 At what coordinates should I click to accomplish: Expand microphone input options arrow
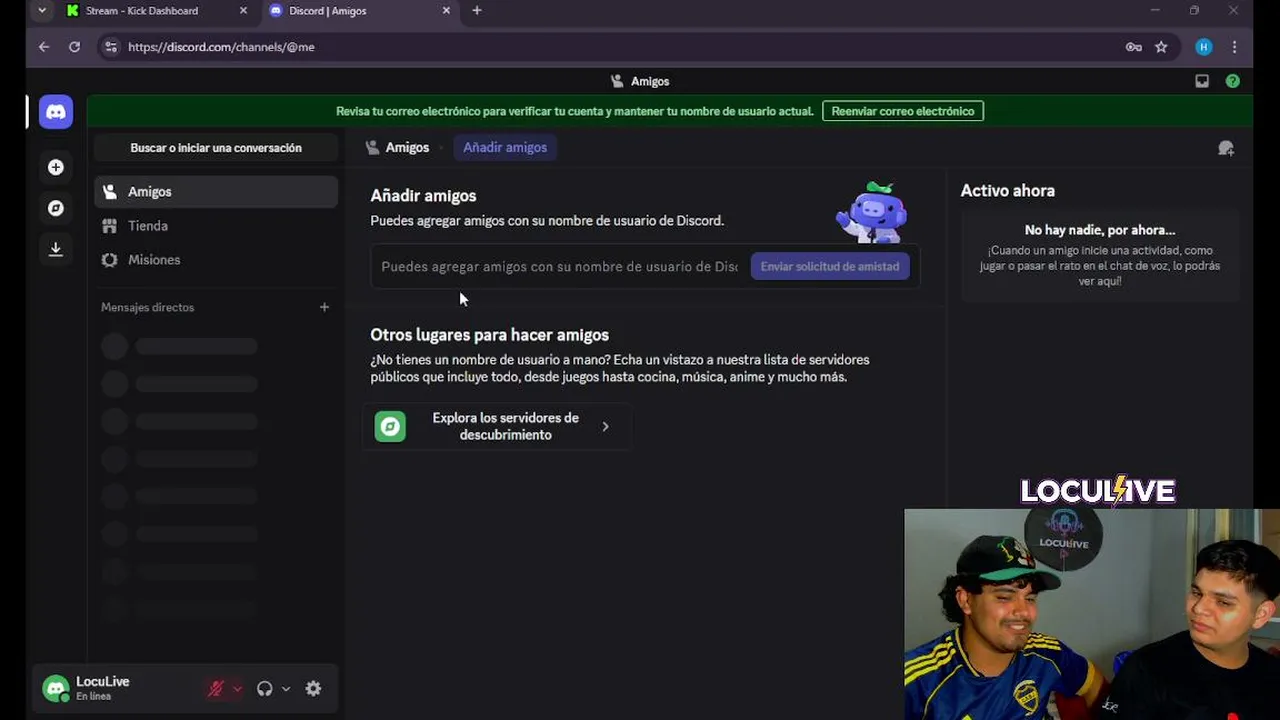tap(237, 688)
